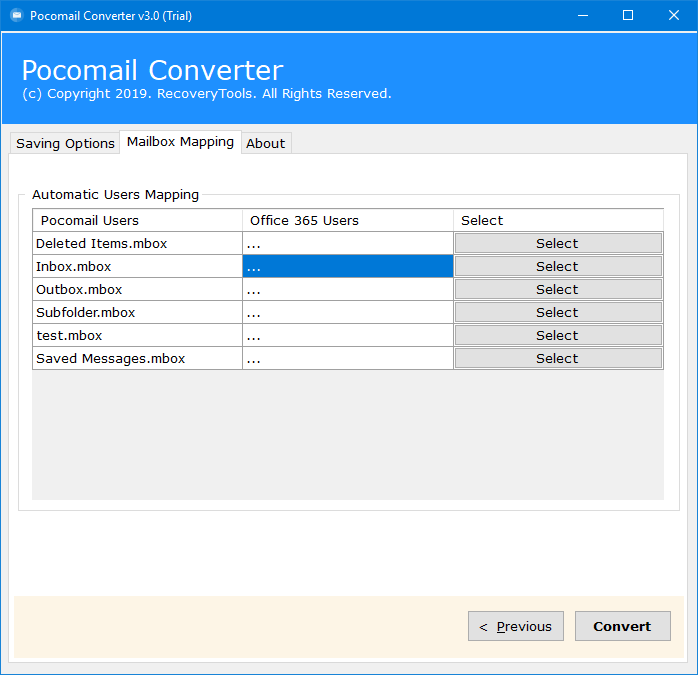Start conversion with the Convert button
This screenshot has width=698, height=675.
[x=623, y=626]
